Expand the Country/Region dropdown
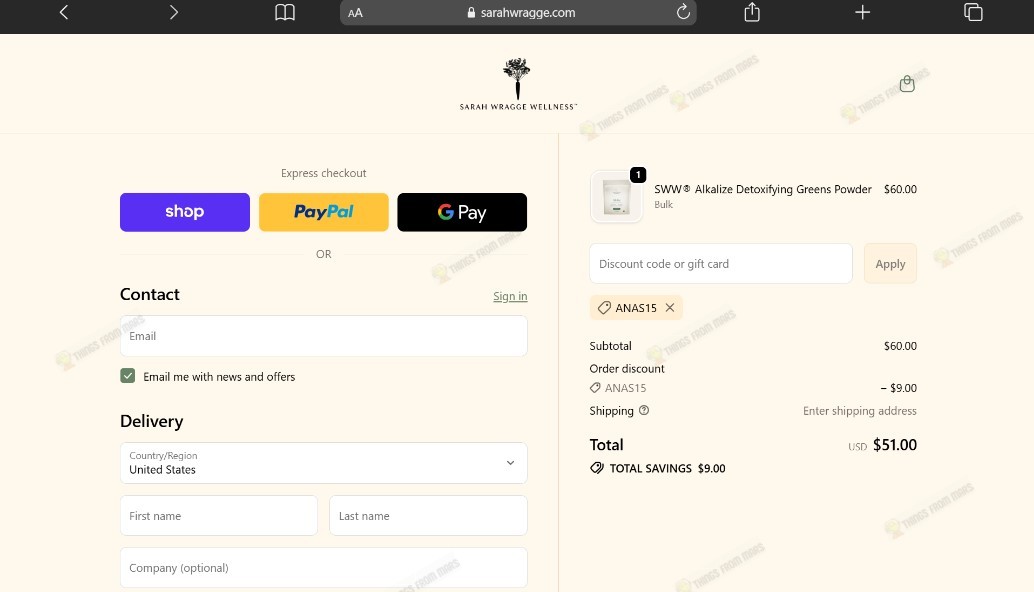 [324, 463]
